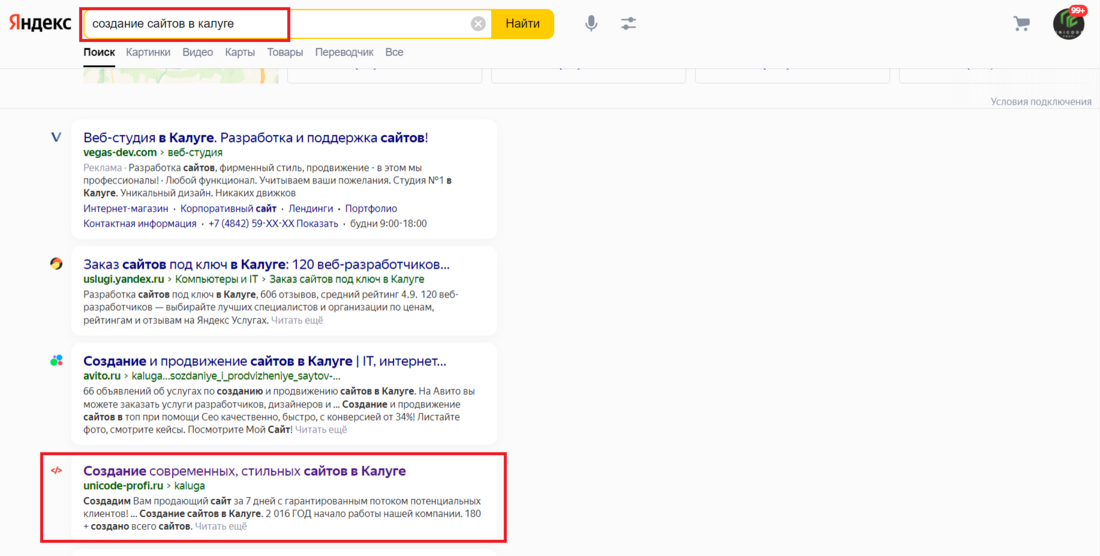Click the Найти search button
1100x556 pixels.
(523, 24)
